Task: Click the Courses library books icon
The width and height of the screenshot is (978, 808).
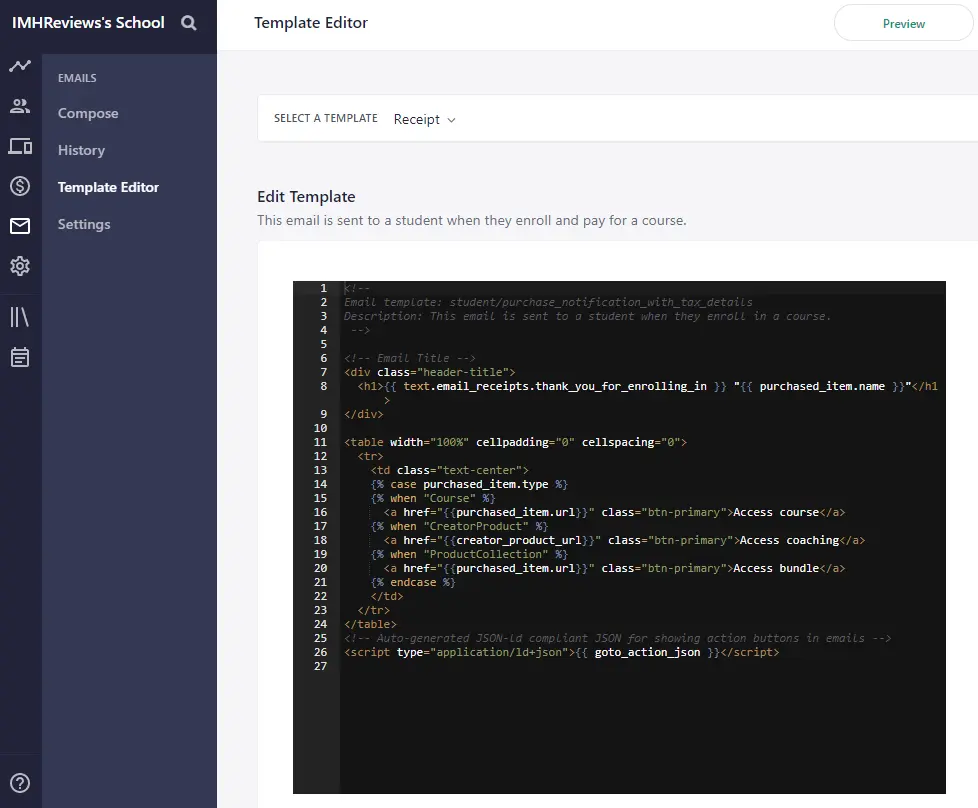Action: 20,317
